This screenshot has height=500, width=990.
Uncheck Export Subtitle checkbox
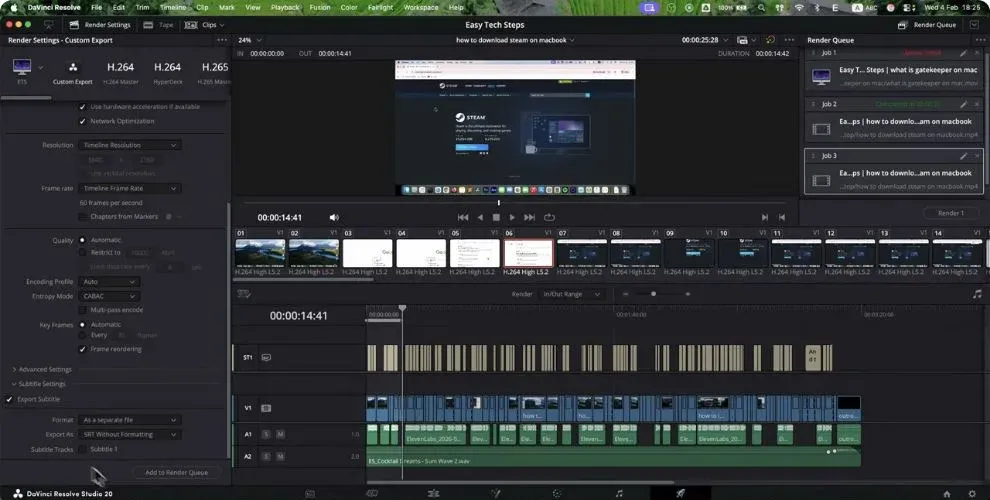(9, 399)
